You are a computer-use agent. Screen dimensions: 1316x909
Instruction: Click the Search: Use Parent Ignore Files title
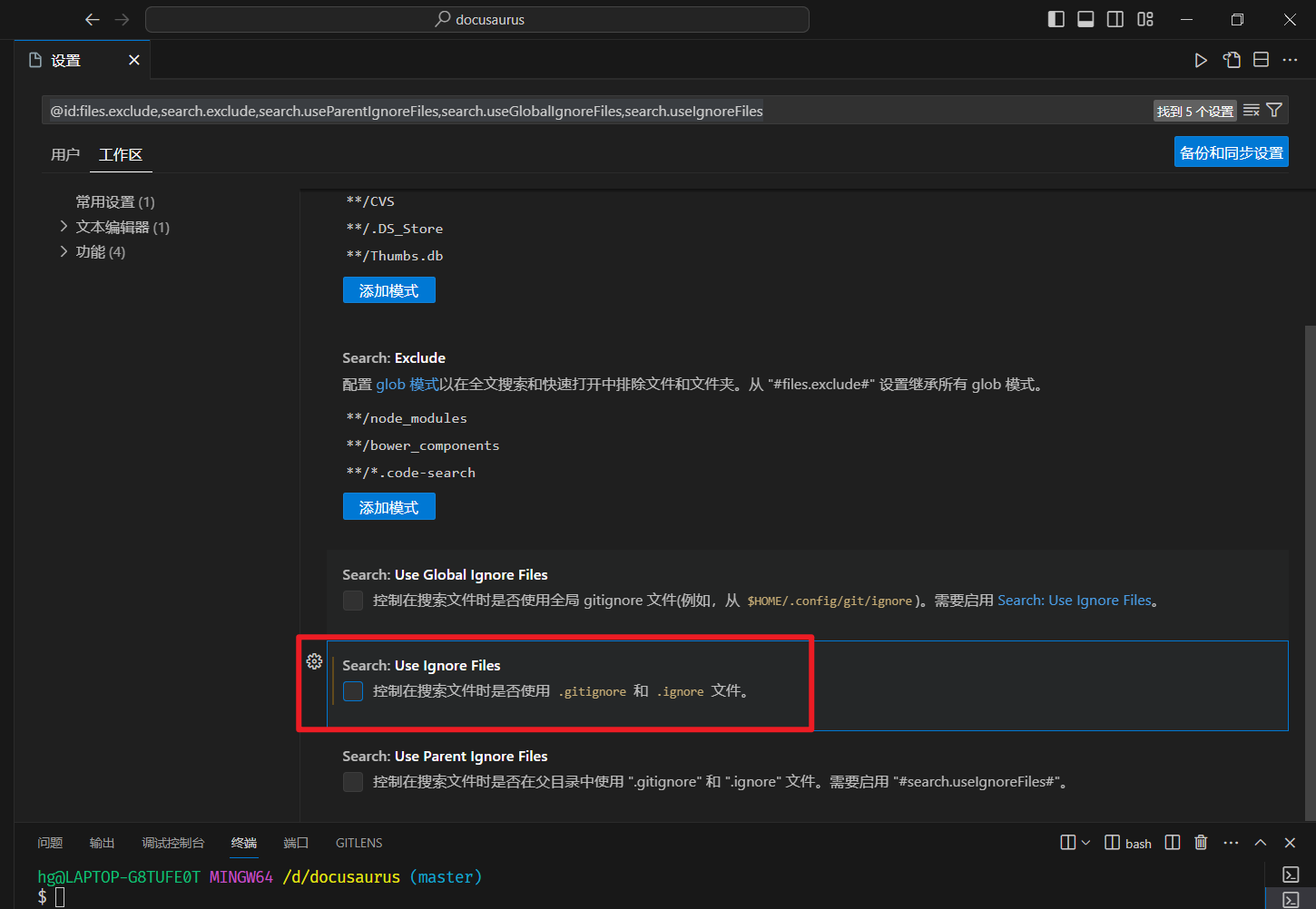point(445,756)
